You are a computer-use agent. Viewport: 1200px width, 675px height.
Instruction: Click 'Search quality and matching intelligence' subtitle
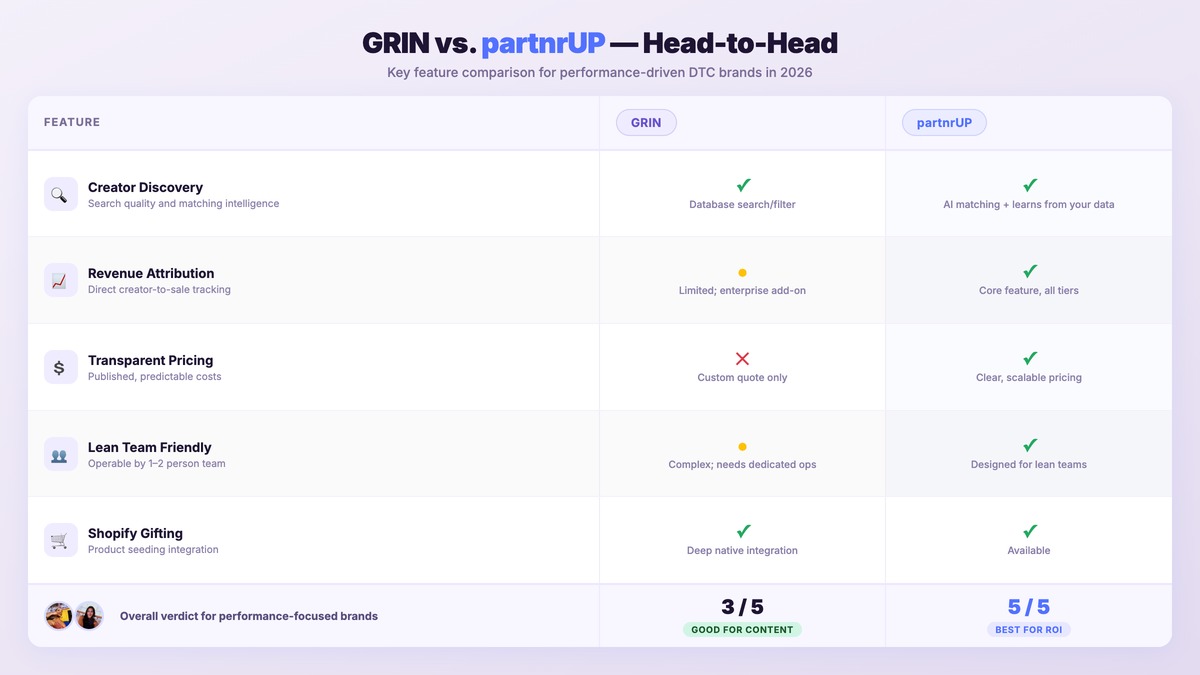coord(184,204)
